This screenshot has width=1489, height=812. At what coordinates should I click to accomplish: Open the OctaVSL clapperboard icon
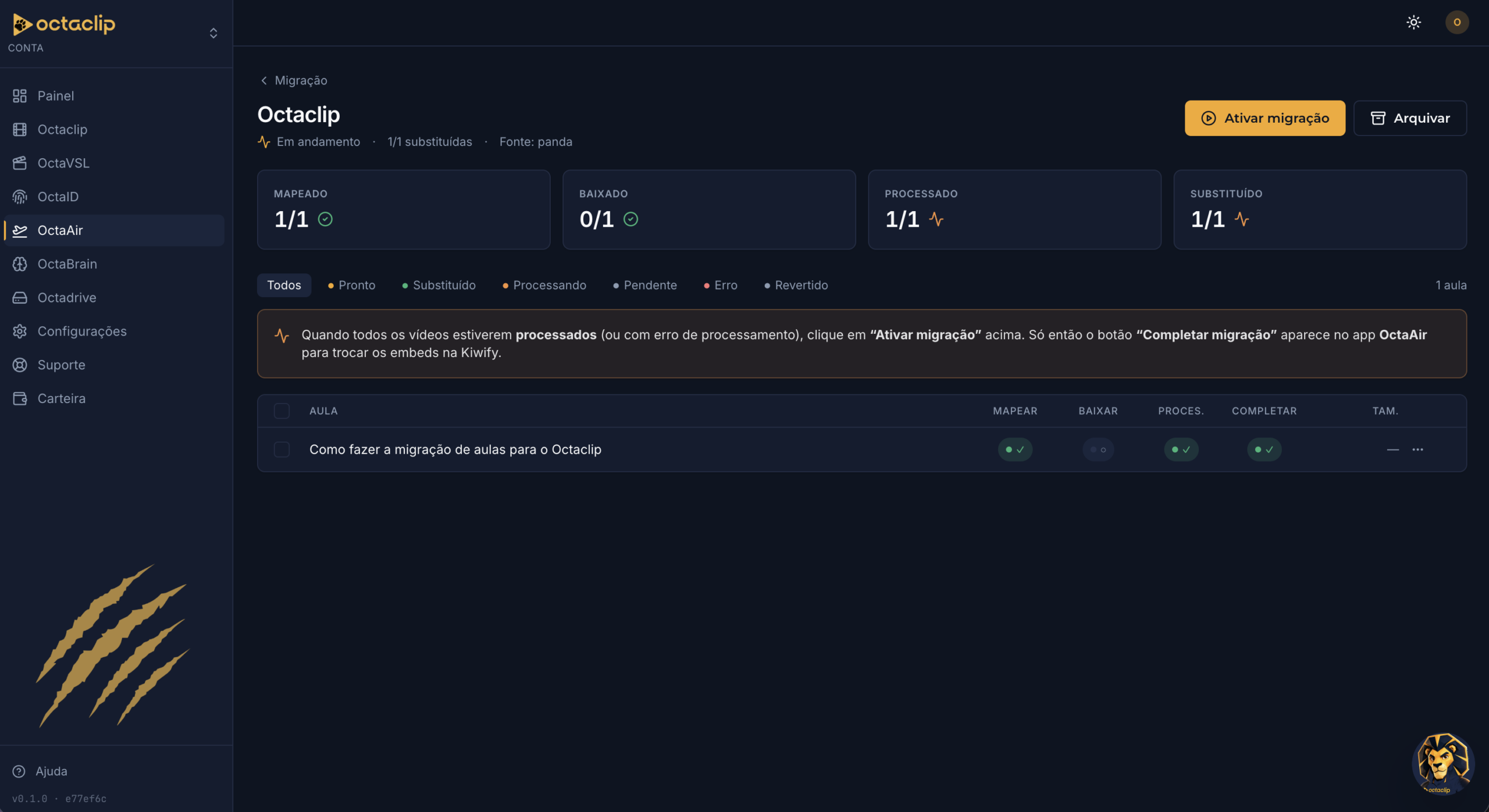click(x=20, y=163)
